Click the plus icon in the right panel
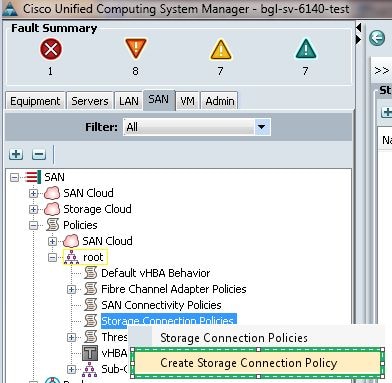This screenshot has width=392, height=383. [x=387, y=112]
